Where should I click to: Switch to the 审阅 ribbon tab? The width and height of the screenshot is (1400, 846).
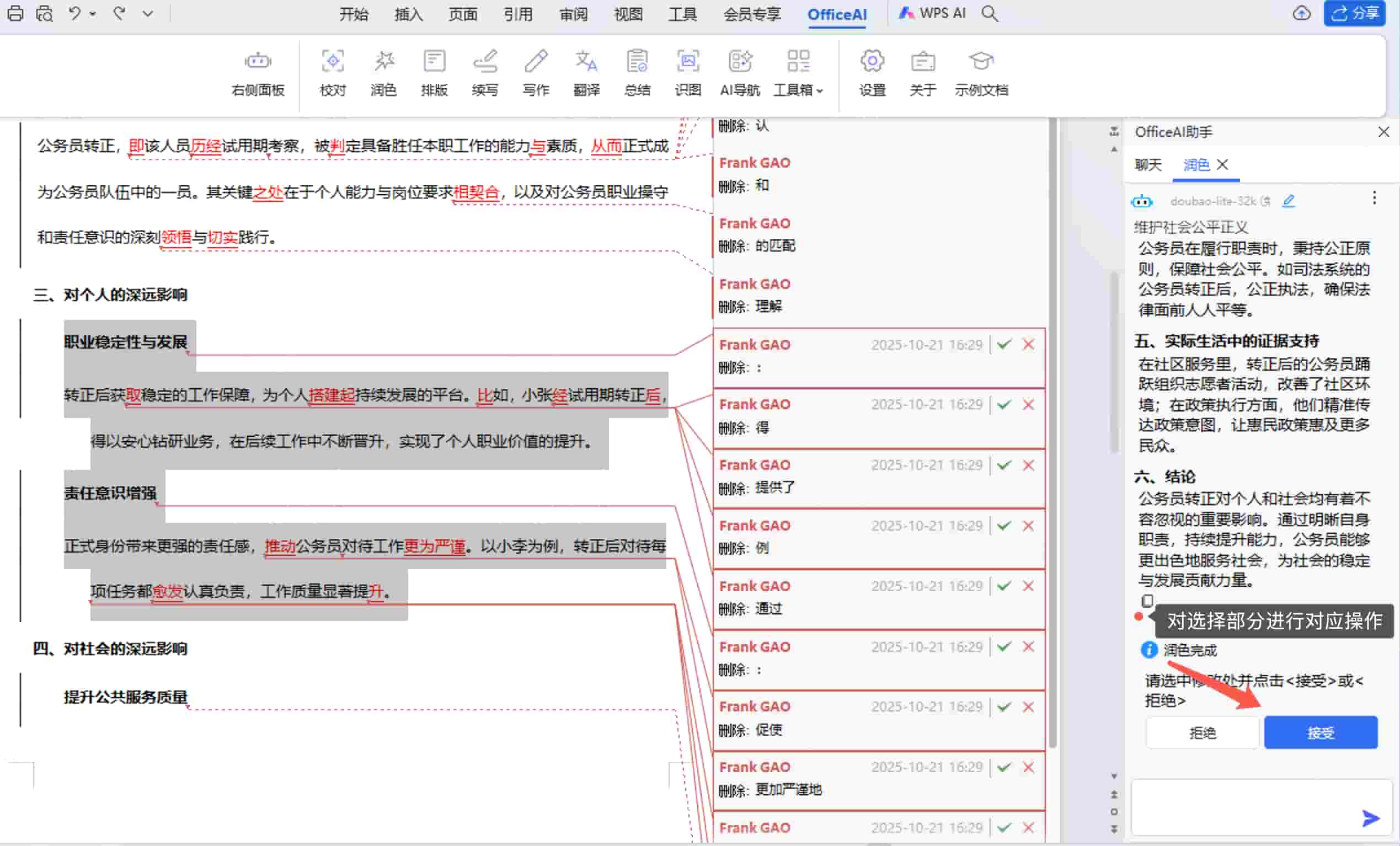pos(573,14)
